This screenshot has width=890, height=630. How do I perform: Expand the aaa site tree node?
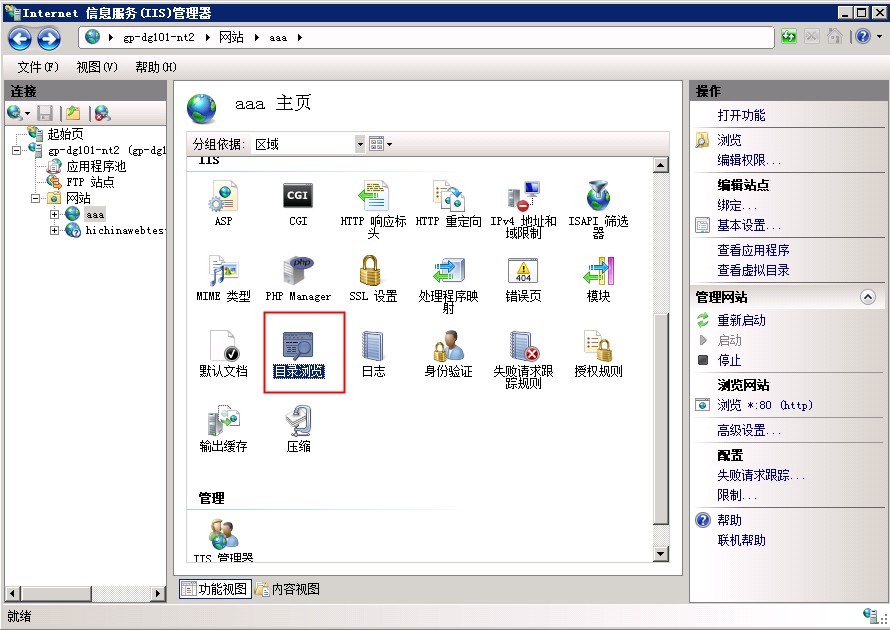point(54,214)
